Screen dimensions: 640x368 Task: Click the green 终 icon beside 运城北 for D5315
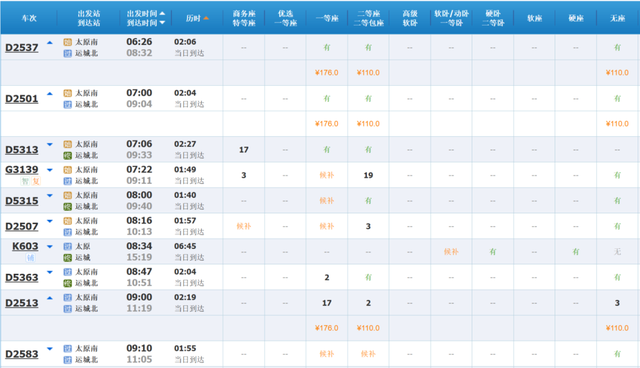[x=68, y=206]
